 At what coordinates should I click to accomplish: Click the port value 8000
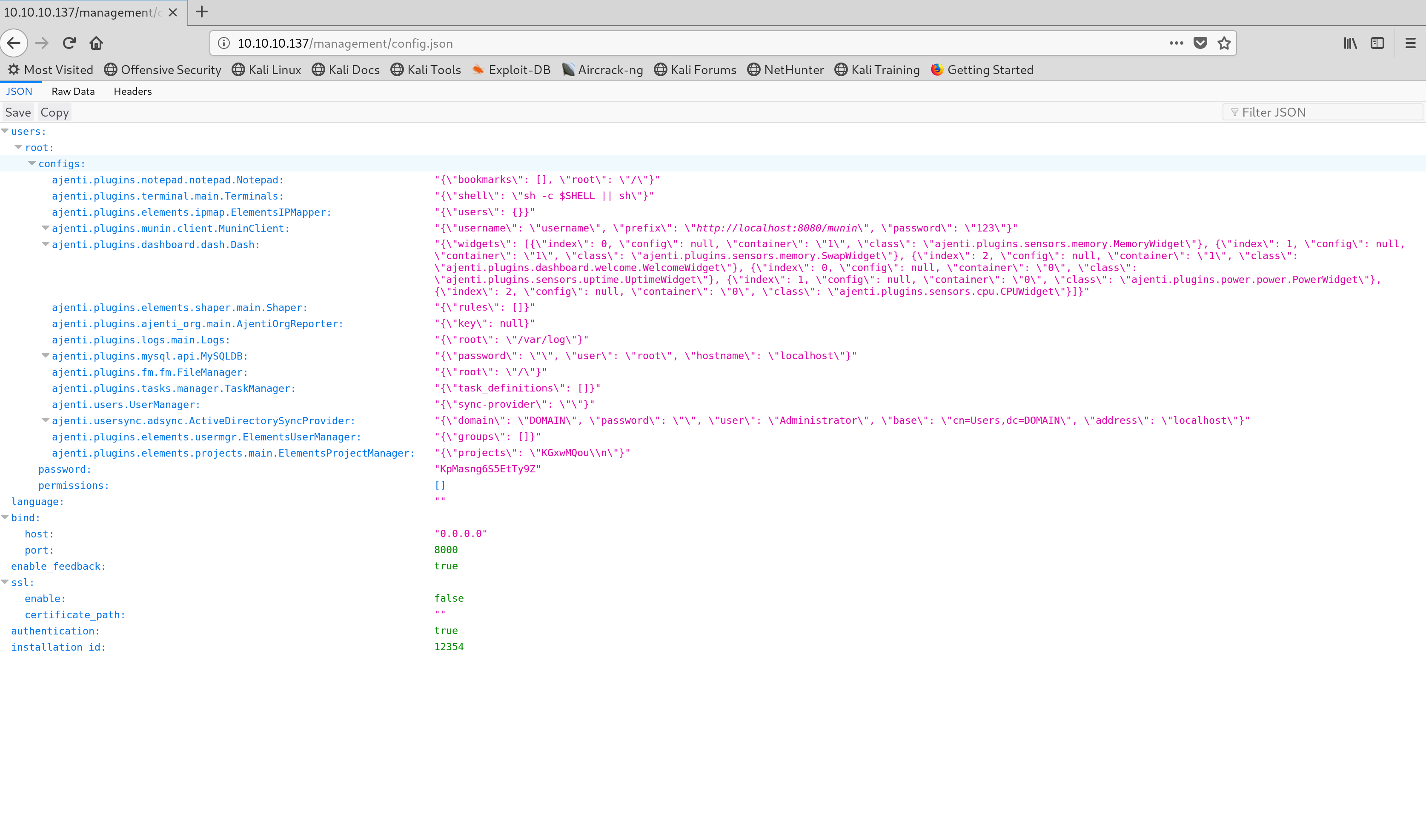coord(446,550)
